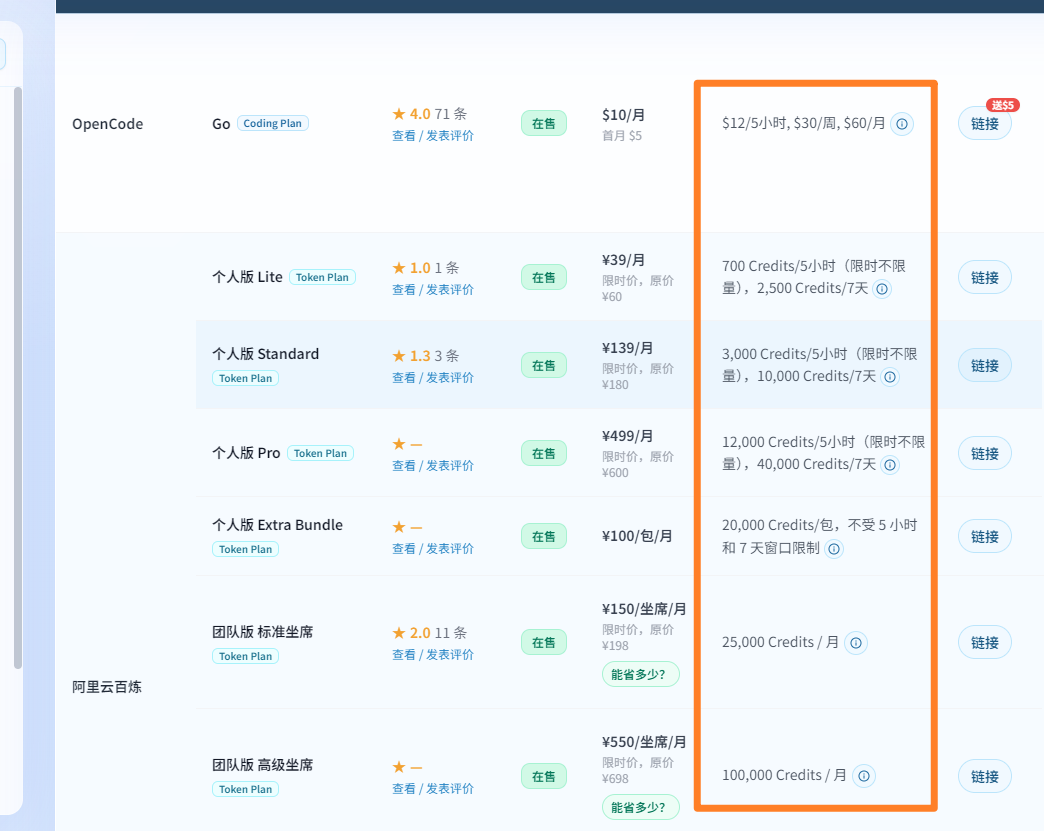Open 链接 button for 团队版 标准坐席
The image size is (1044, 831).
[x=985, y=643]
